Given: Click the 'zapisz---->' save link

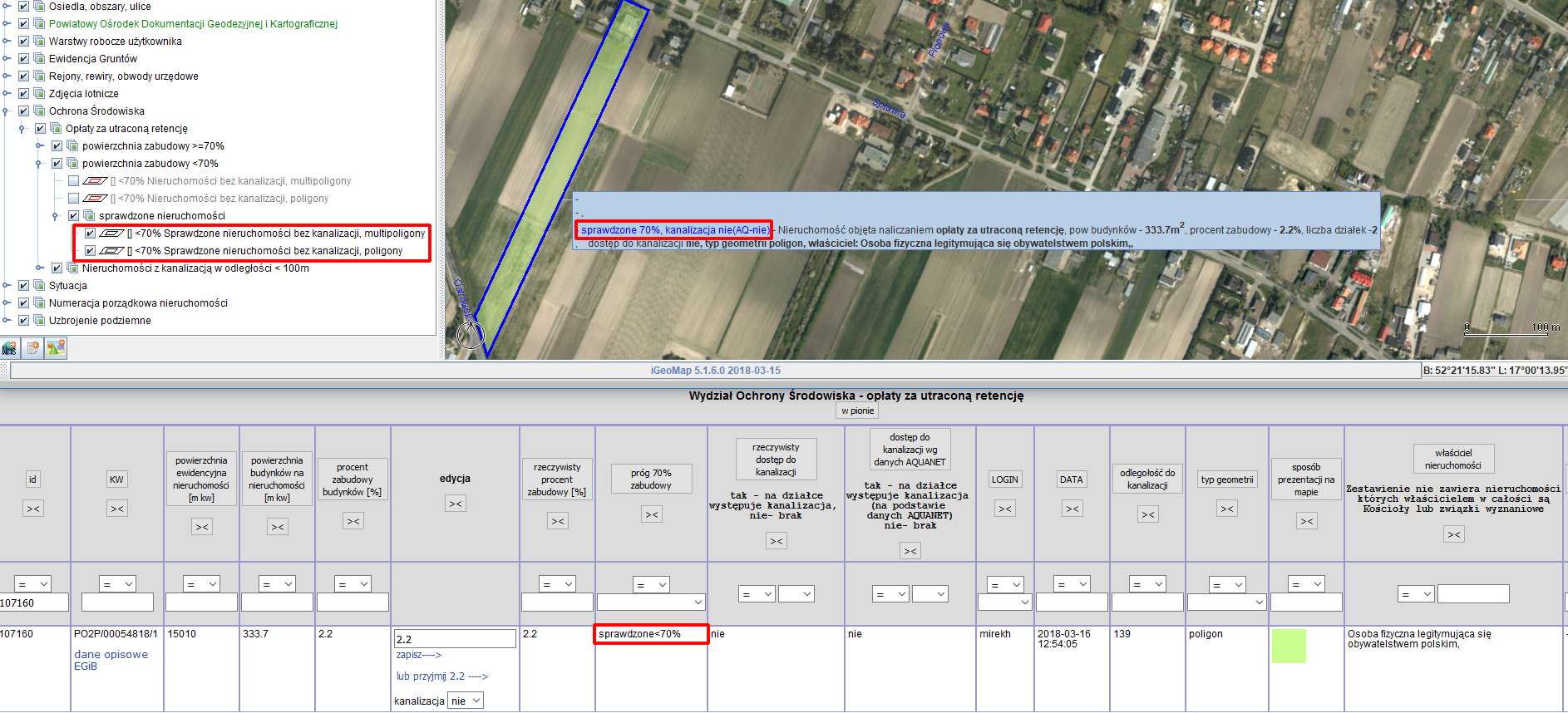Looking at the screenshot, I should (x=419, y=655).
